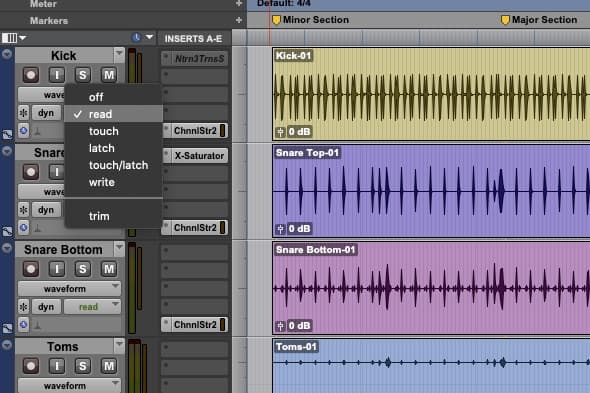Open Snare Bottom track name dropdown arrow
590x393 pixels.
click(119, 248)
